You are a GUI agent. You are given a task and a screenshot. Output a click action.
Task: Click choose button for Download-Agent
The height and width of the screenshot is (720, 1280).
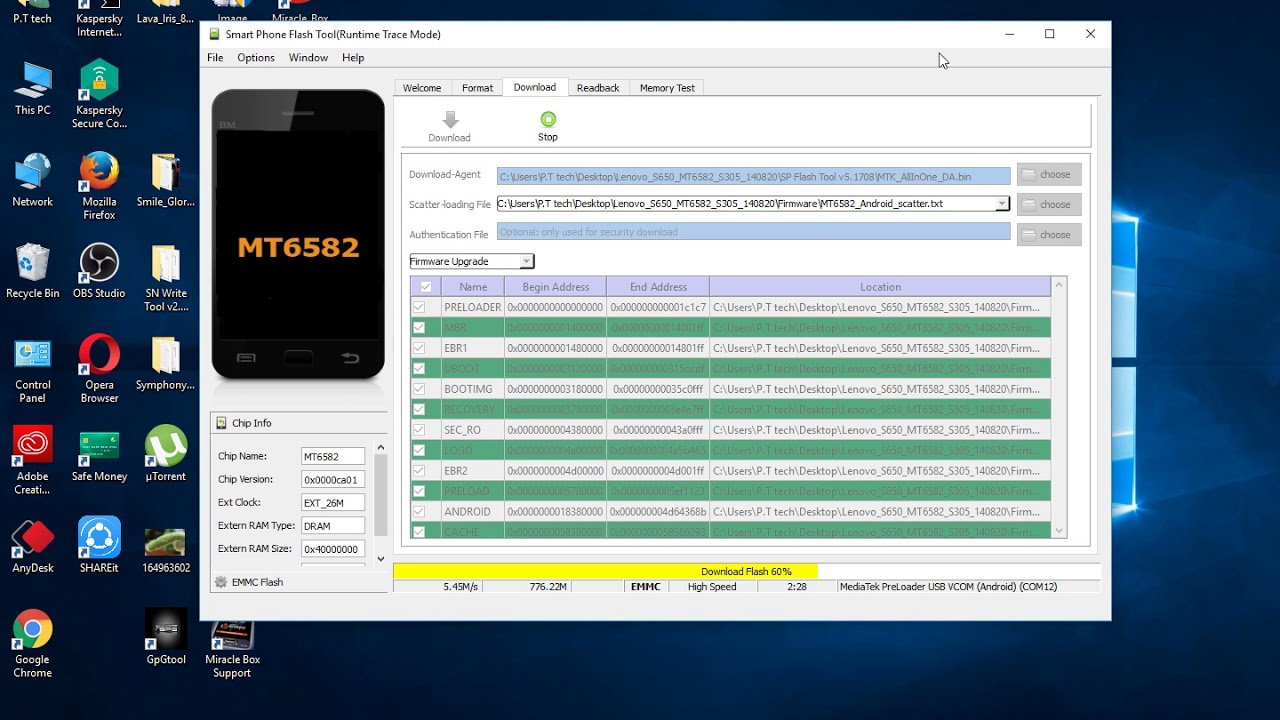[1049, 174]
